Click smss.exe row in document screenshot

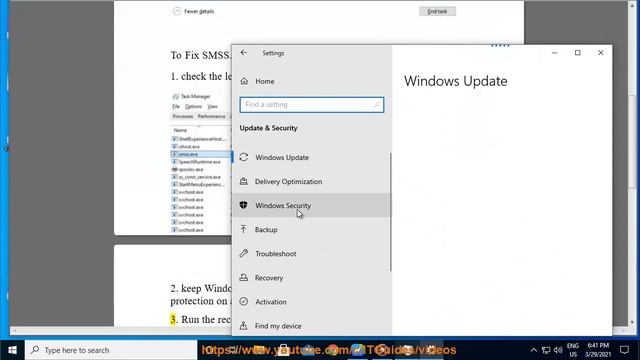[201, 154]
